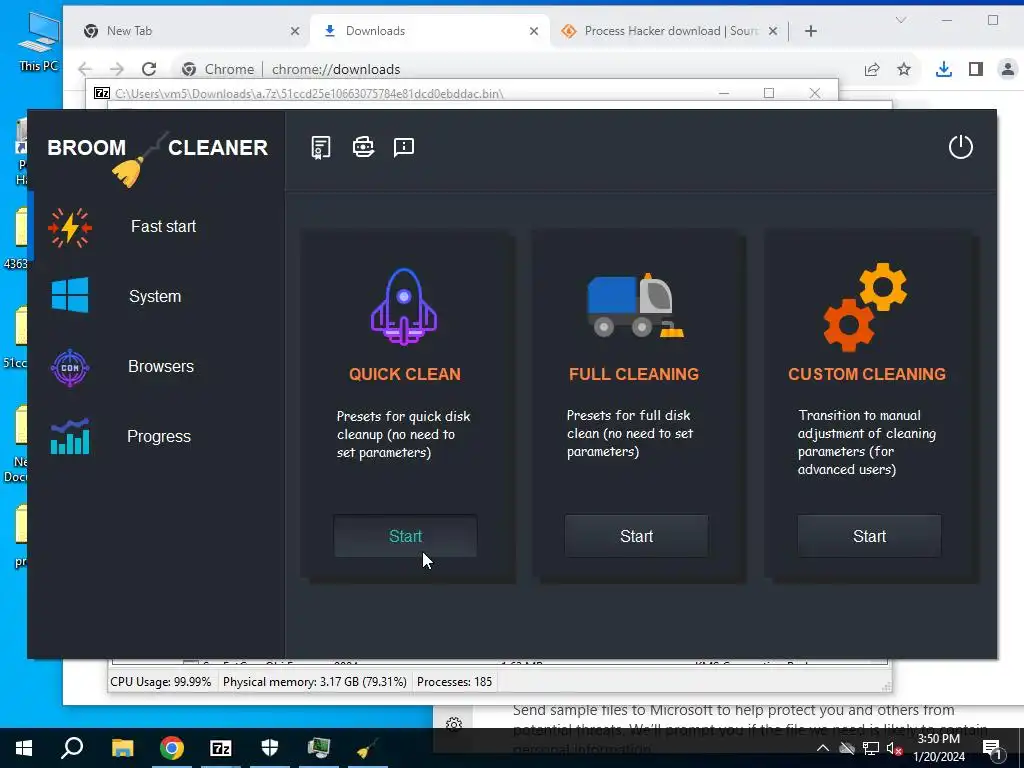Start the Full Cleaning preset
Image resolution: width=1024 pixels, height=768 pixels.
click(636, 536)
